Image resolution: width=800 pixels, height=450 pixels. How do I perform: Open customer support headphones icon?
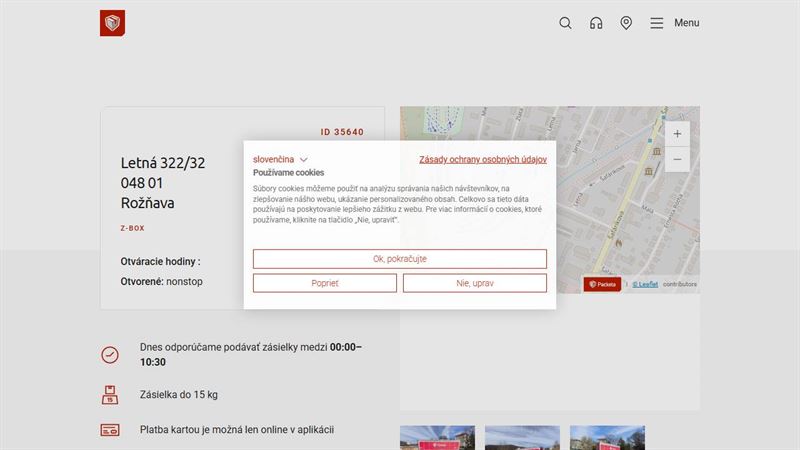596,23
